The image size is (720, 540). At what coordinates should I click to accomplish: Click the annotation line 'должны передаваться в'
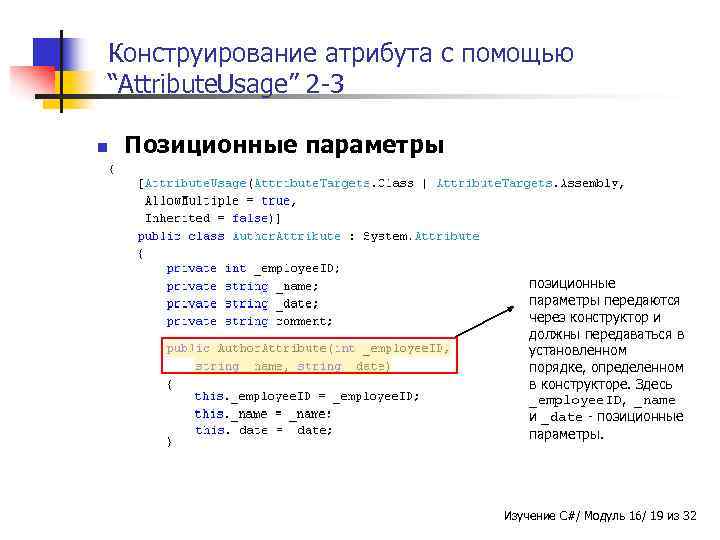pyautogui.click(x=607, y=334)
